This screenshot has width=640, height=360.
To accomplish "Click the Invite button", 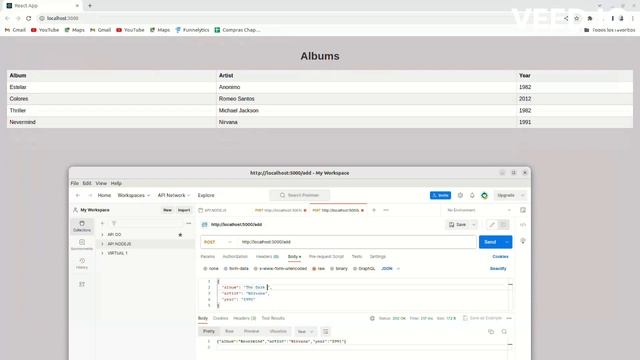I will point(440,196).
